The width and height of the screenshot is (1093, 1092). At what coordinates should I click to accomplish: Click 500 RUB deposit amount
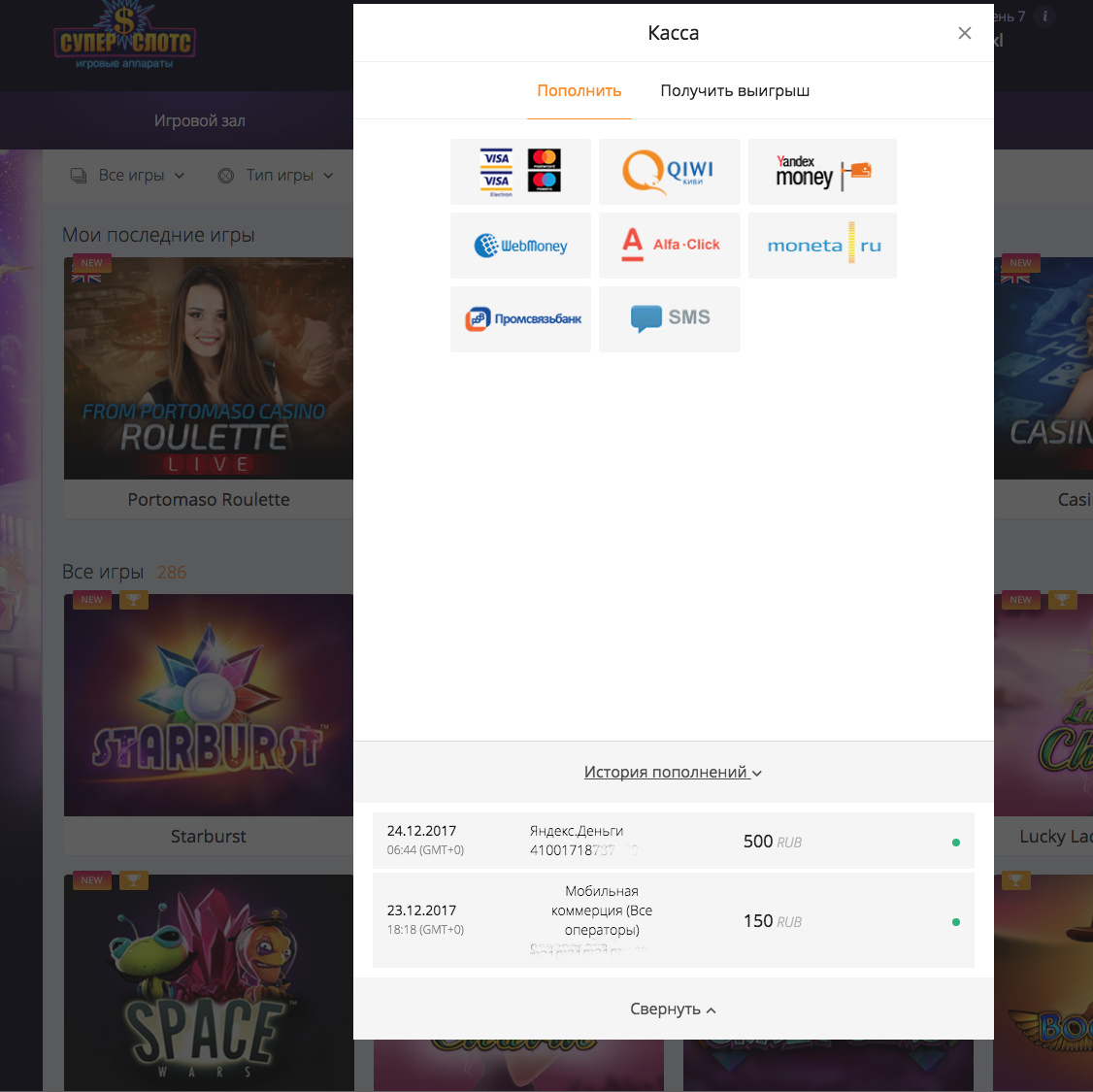tap(773, 842)
